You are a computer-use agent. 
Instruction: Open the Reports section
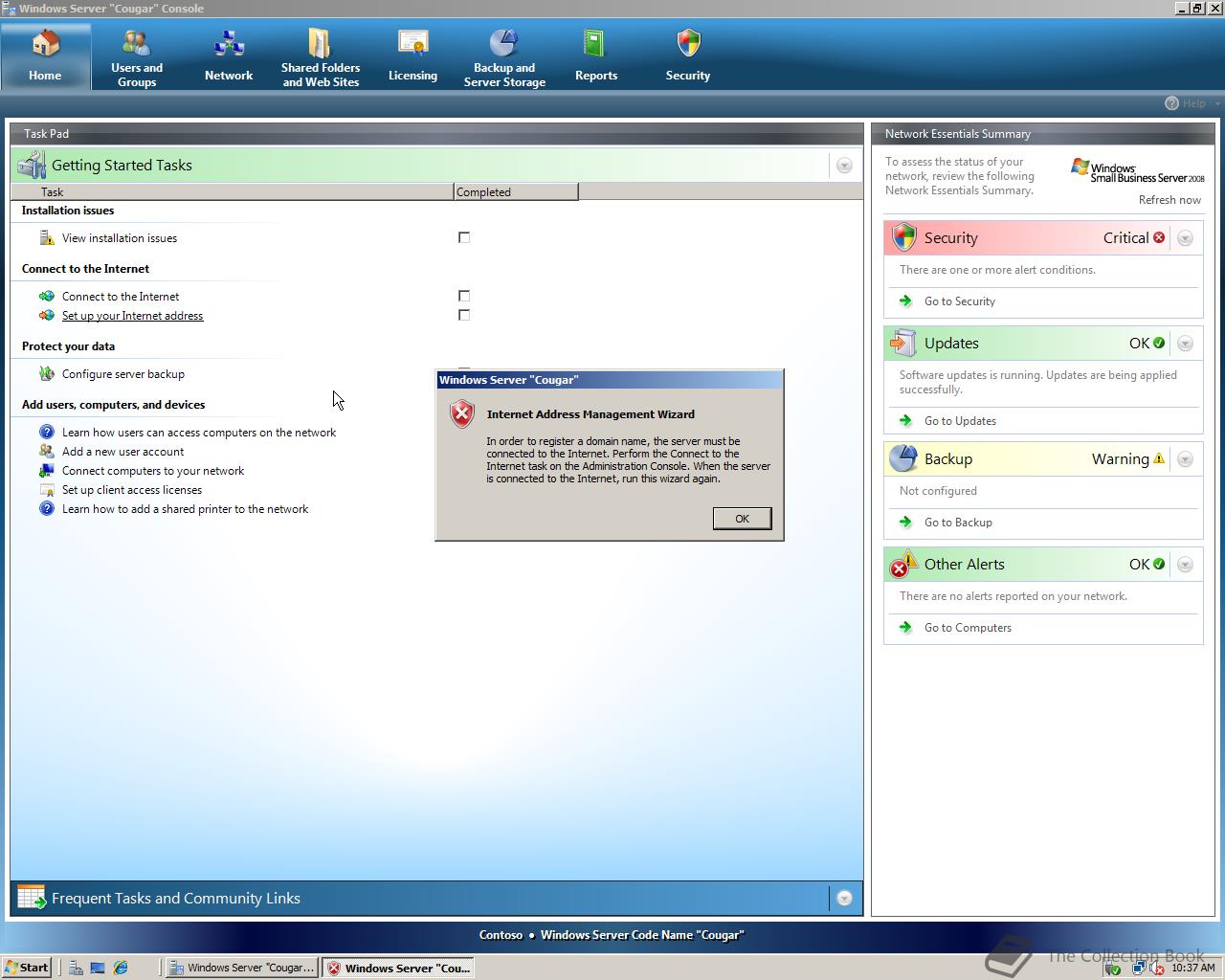point(596,58)
